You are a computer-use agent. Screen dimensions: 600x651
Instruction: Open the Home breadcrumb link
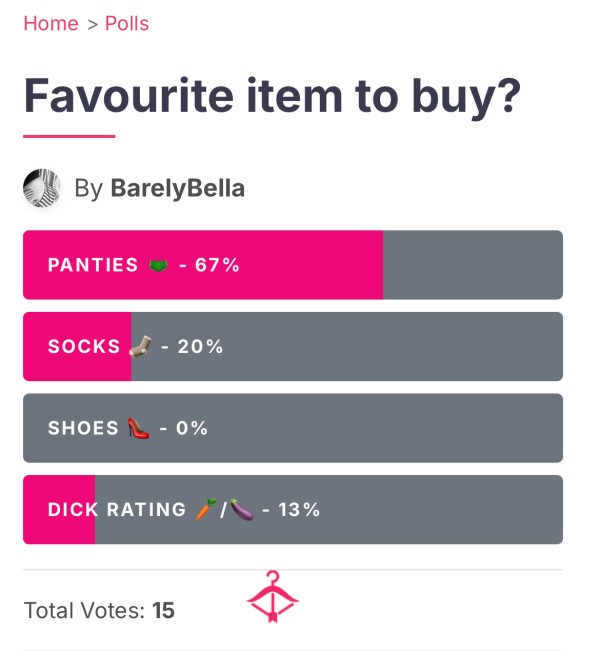point(51,23)
